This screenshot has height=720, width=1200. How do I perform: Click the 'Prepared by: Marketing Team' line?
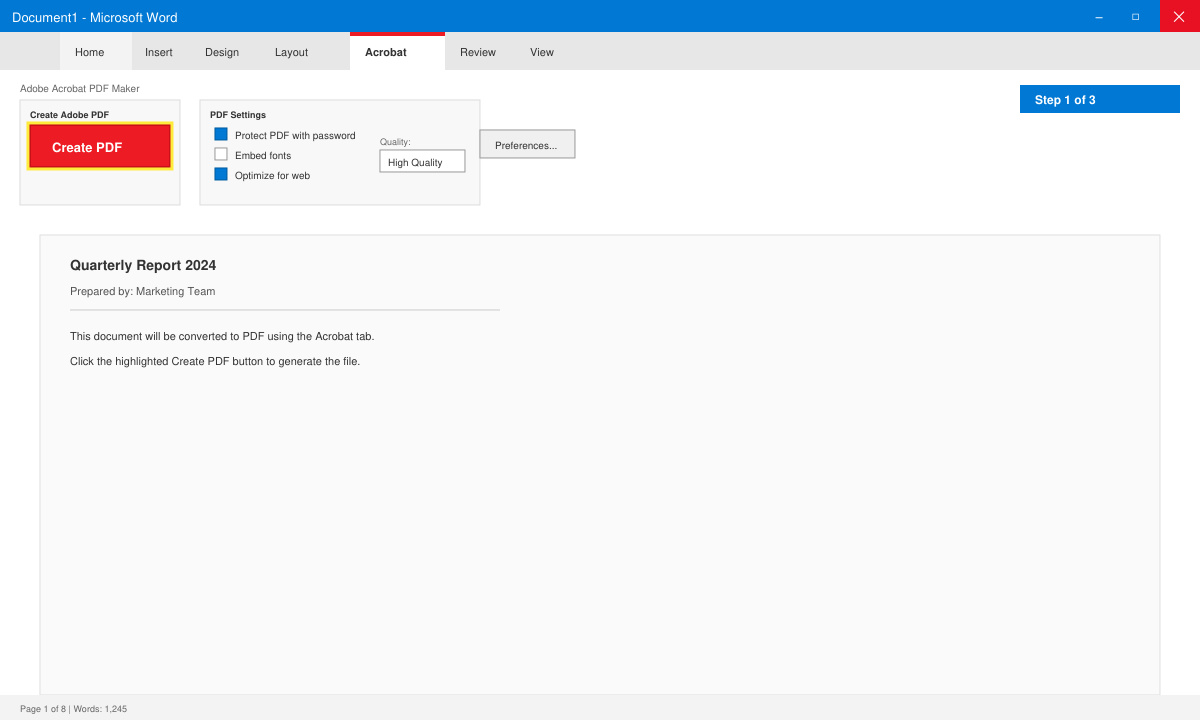(143, 291)
